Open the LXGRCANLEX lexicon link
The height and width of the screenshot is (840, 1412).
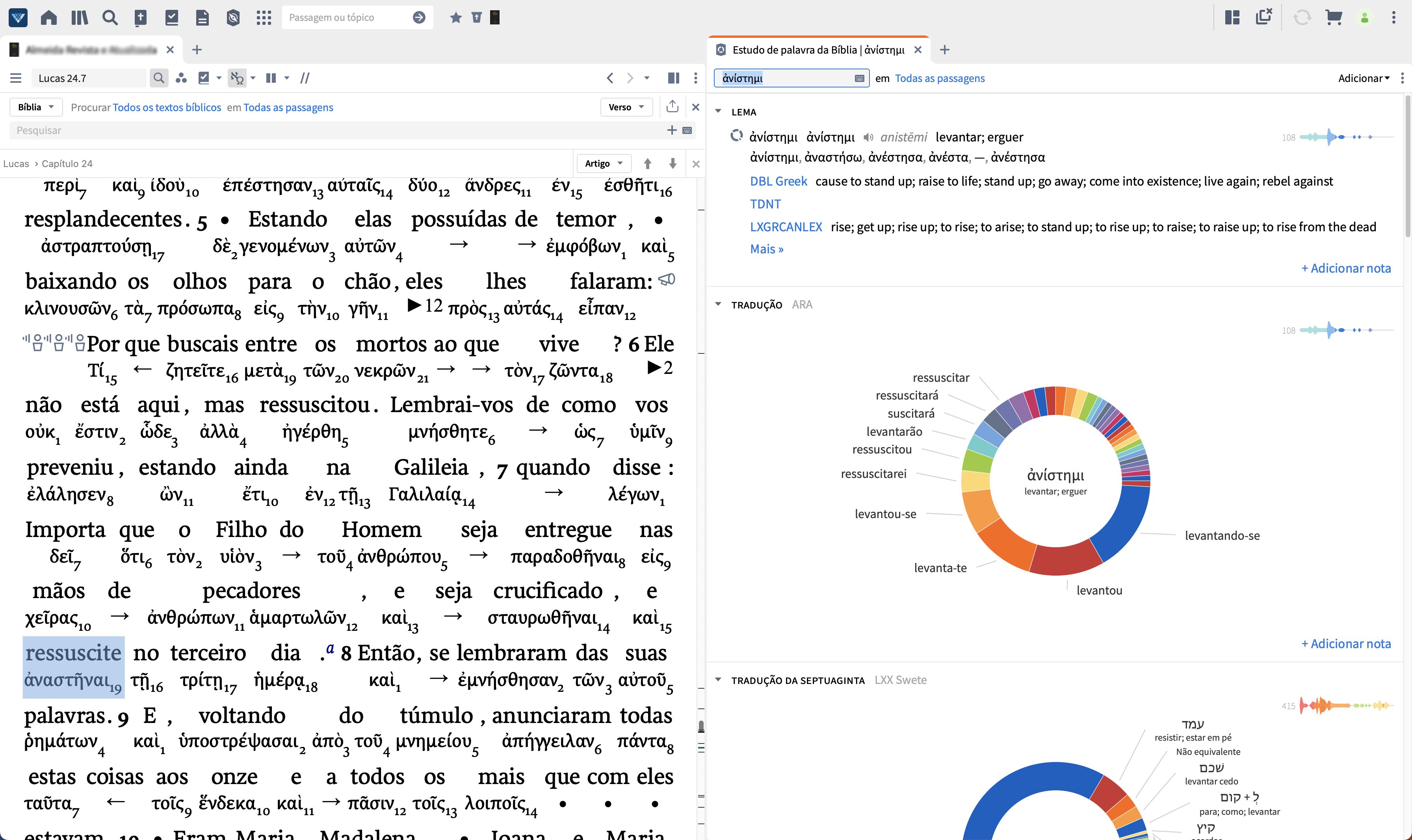(x=786, y=227)
